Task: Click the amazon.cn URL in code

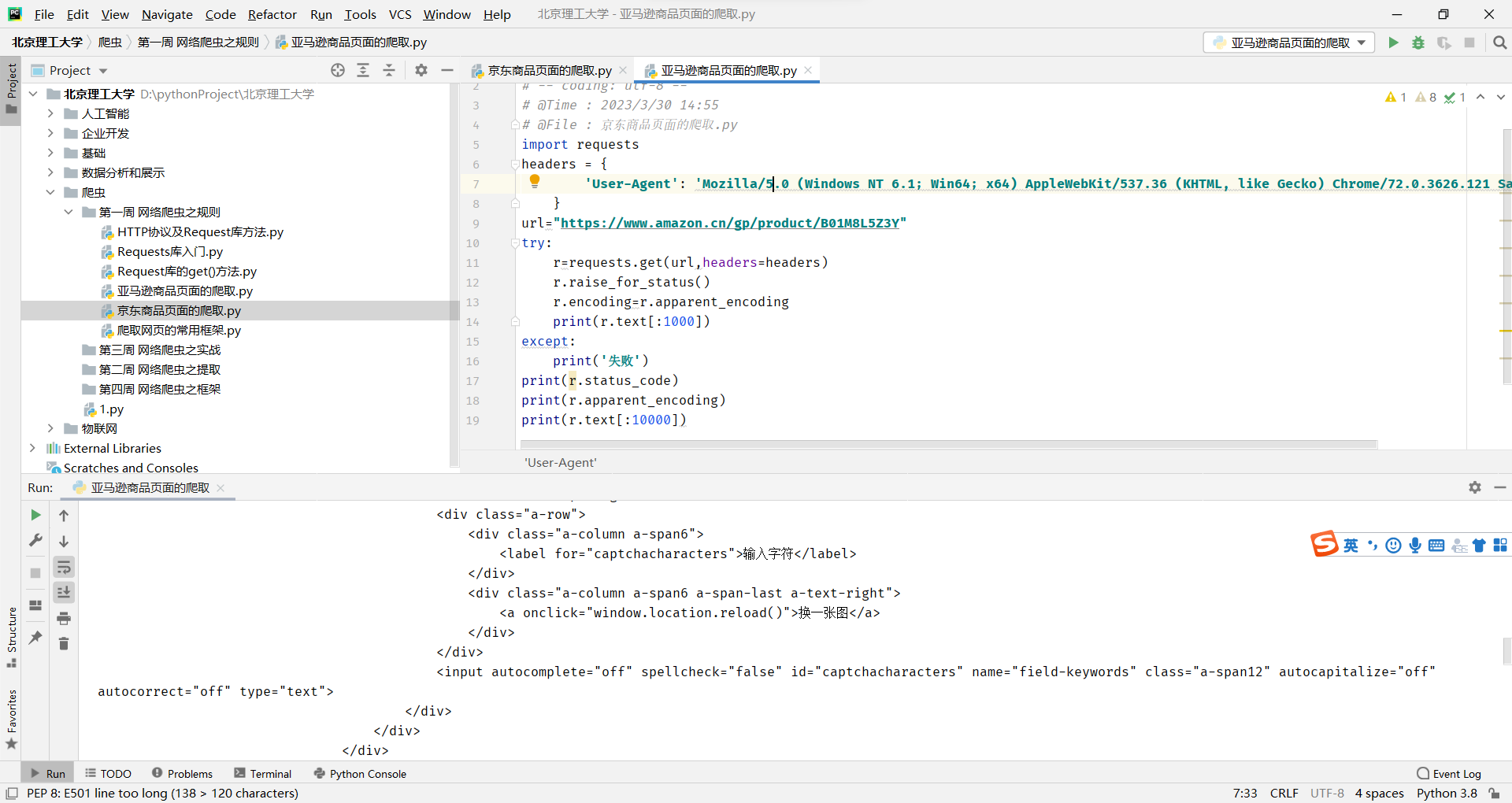Action: (730, 223)
